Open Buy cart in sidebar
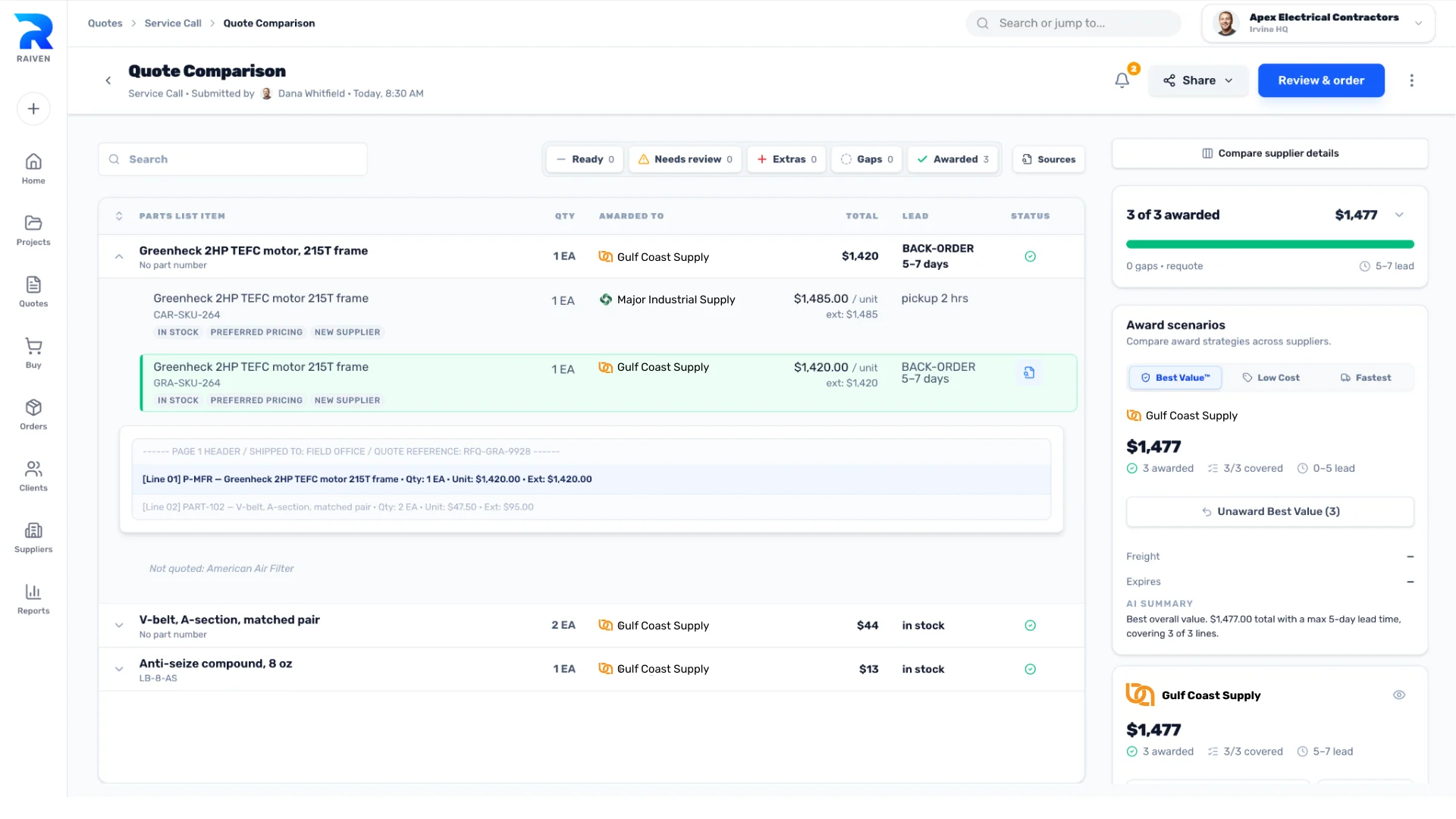The width and height of the screenshot is (1456, 819). pos(33,353)
